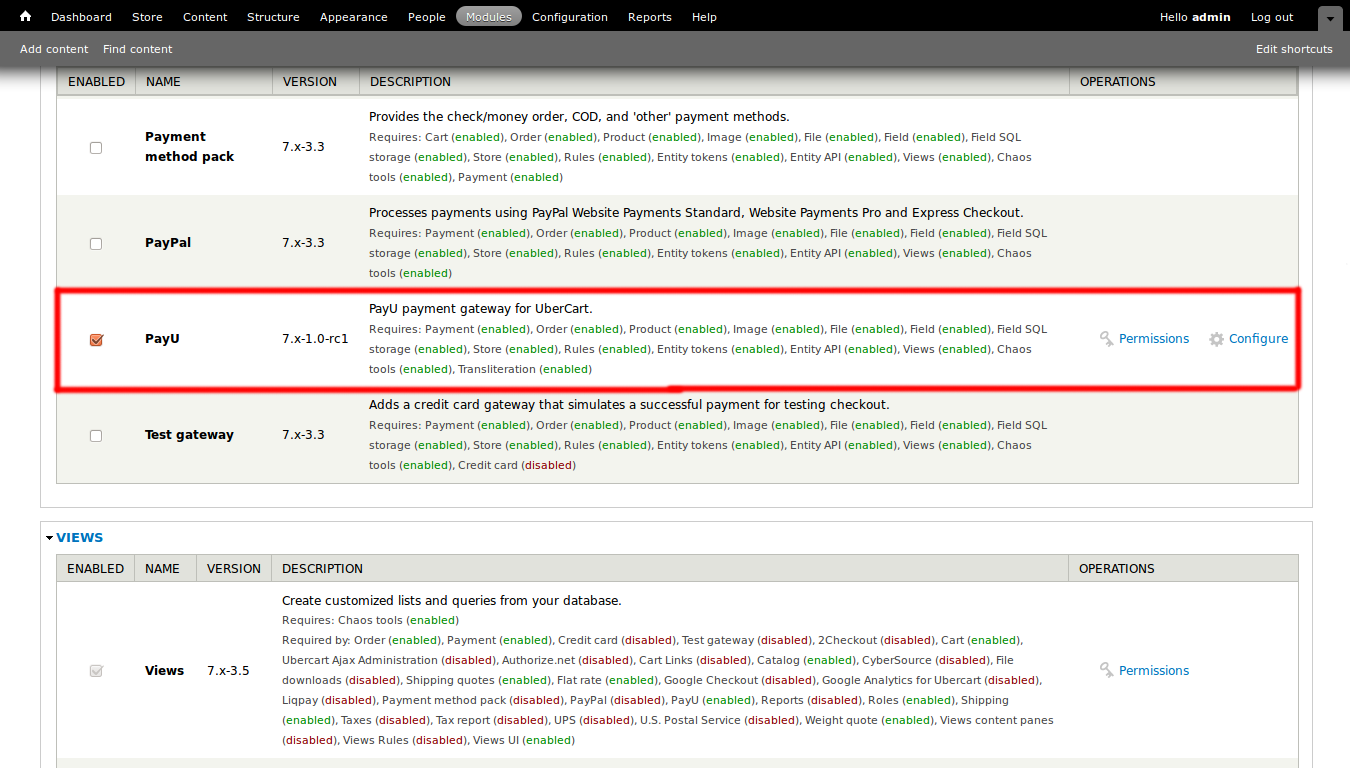1350x768 pixels.
Task: Click the gear icon beside PayU Configure
Action: click(x=1216, y=339)
